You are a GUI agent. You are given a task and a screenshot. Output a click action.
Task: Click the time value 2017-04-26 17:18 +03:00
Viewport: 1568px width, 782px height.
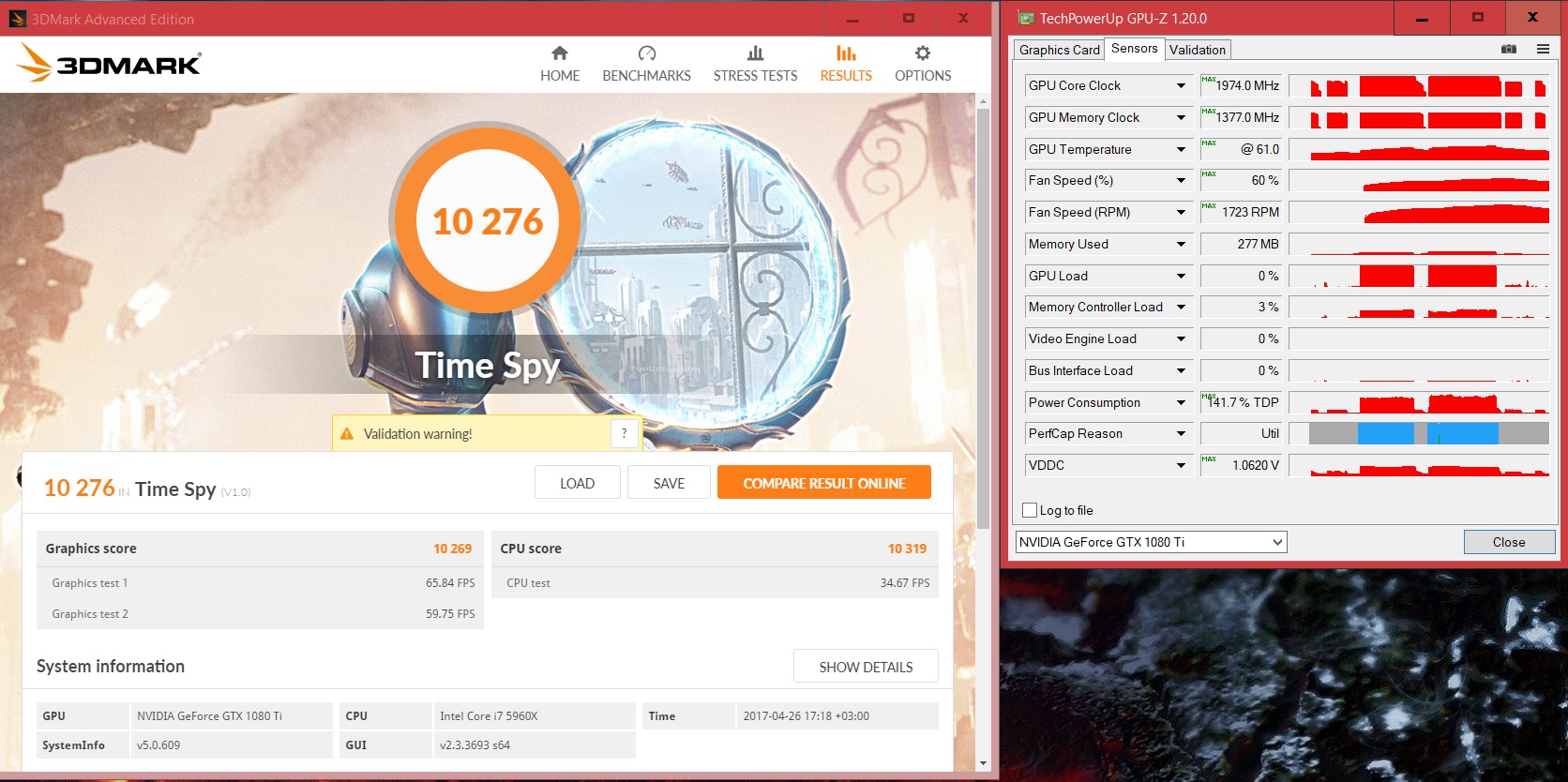click(x=807, y=716)
